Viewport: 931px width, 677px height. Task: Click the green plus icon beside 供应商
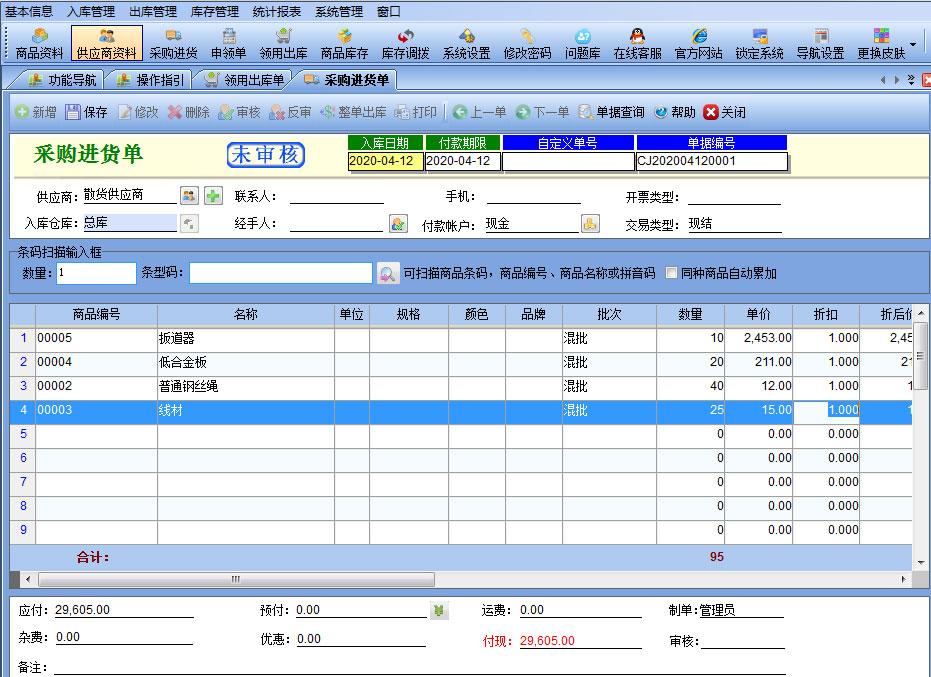pyautogui.click(x=213, y=196)
